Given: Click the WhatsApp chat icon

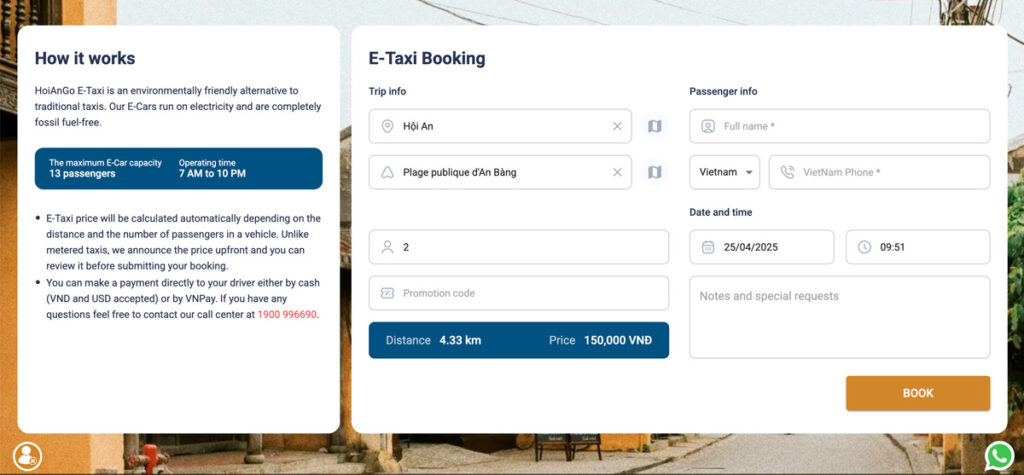Looking at the screenshot, I should [1000, 455].
